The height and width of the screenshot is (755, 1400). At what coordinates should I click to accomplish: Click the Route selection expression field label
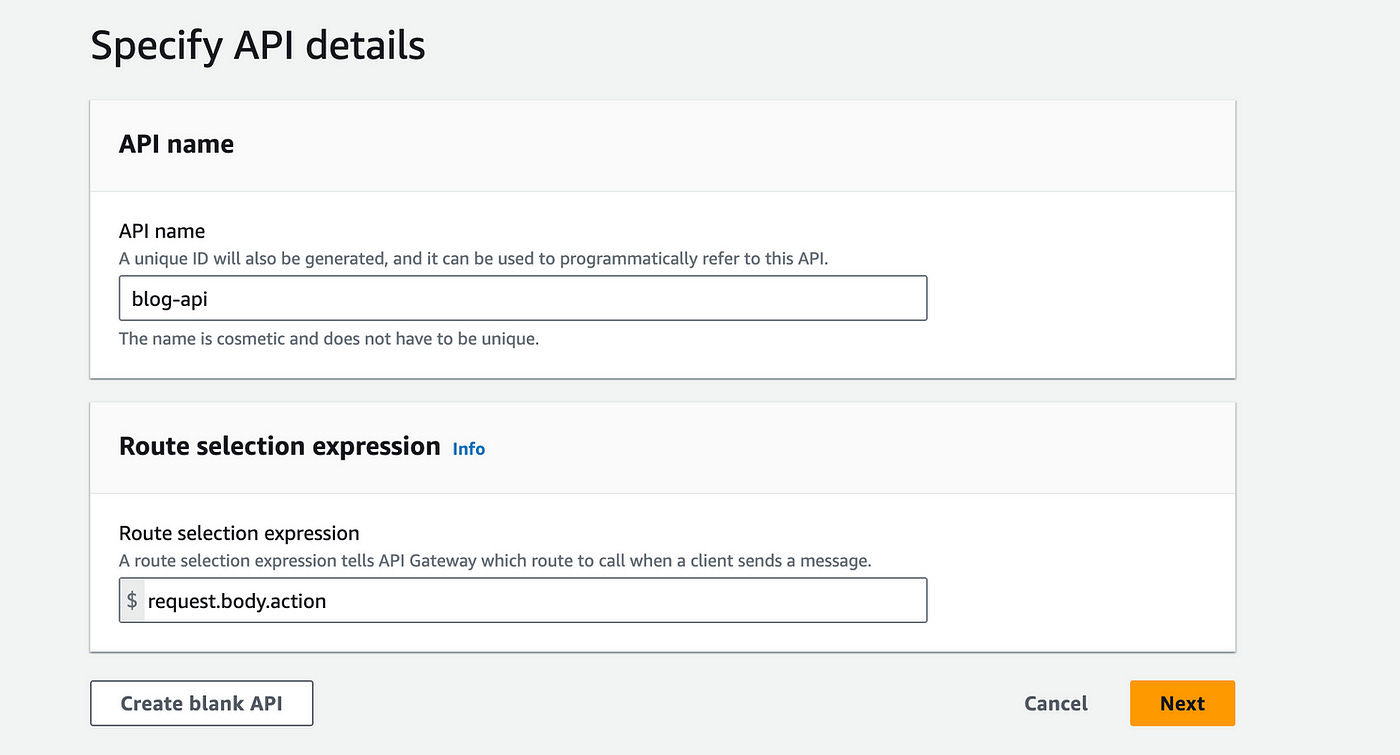click(x=239, y=533)
